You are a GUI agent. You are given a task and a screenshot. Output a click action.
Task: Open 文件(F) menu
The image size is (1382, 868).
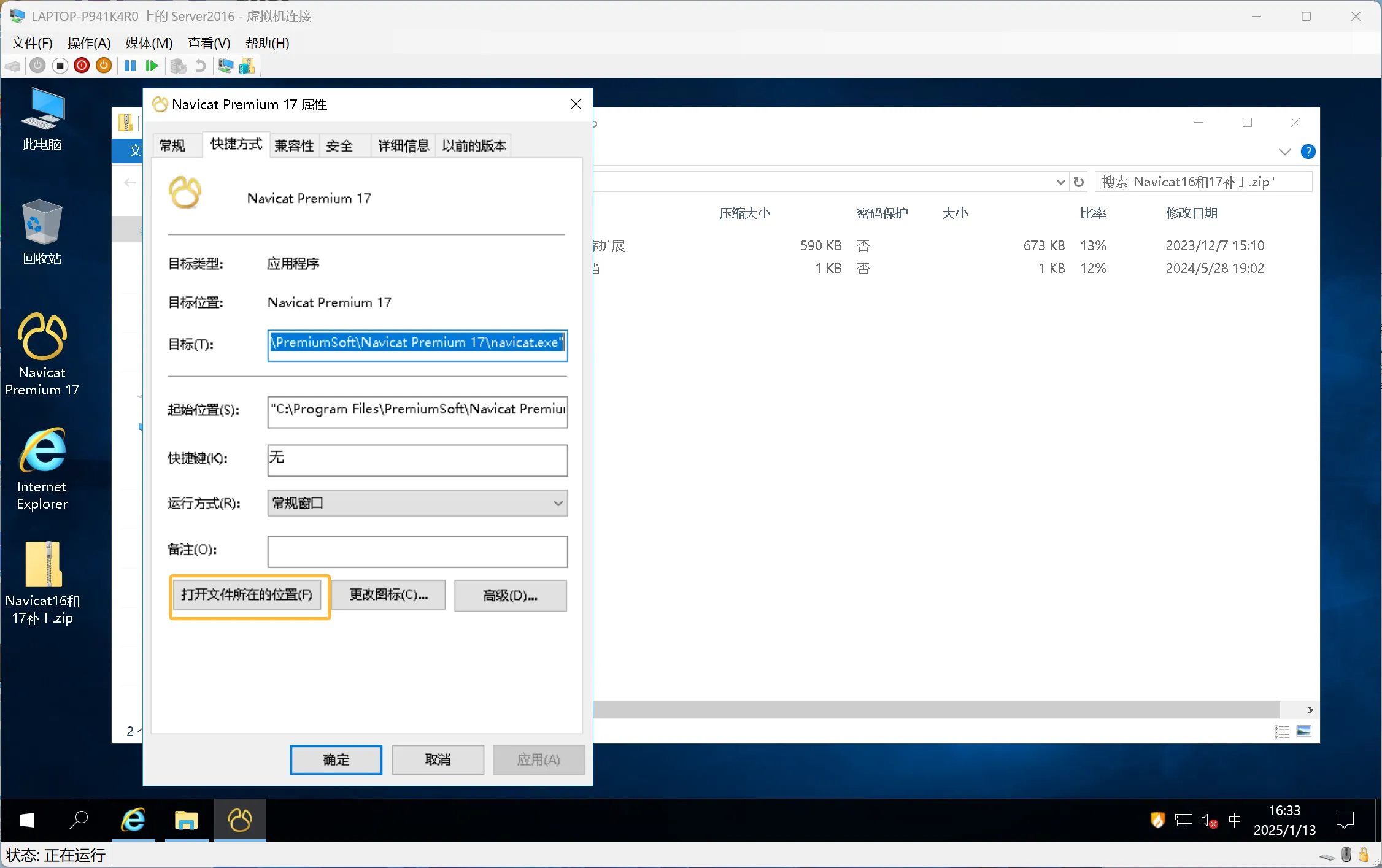click(32, 43)
